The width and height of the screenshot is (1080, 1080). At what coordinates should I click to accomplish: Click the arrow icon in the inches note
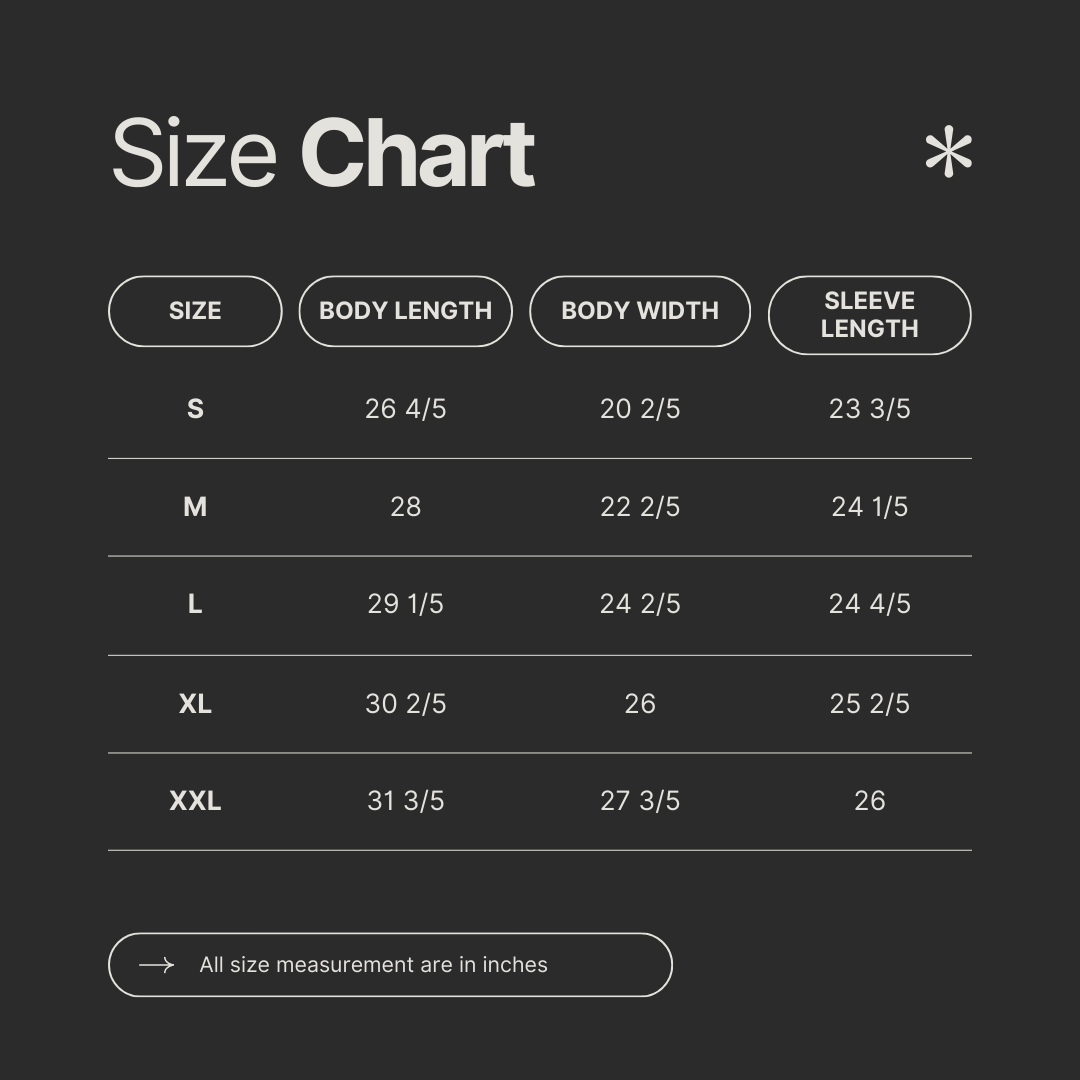point(156,965)
